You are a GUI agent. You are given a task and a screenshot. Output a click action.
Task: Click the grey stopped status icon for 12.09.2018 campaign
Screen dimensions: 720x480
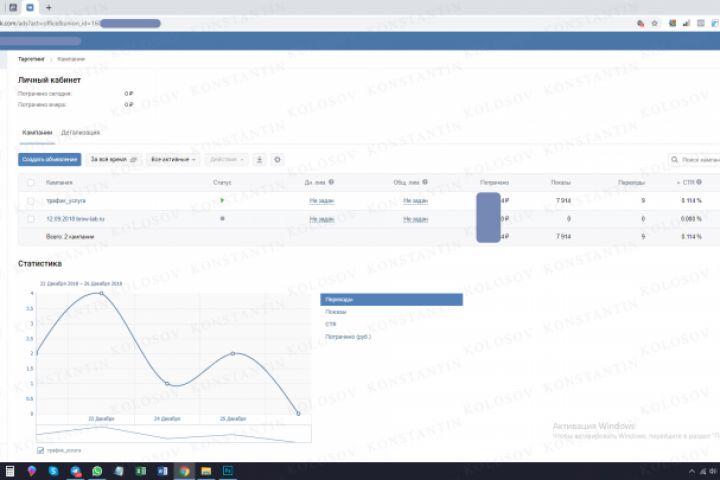(x=222, y=219)
